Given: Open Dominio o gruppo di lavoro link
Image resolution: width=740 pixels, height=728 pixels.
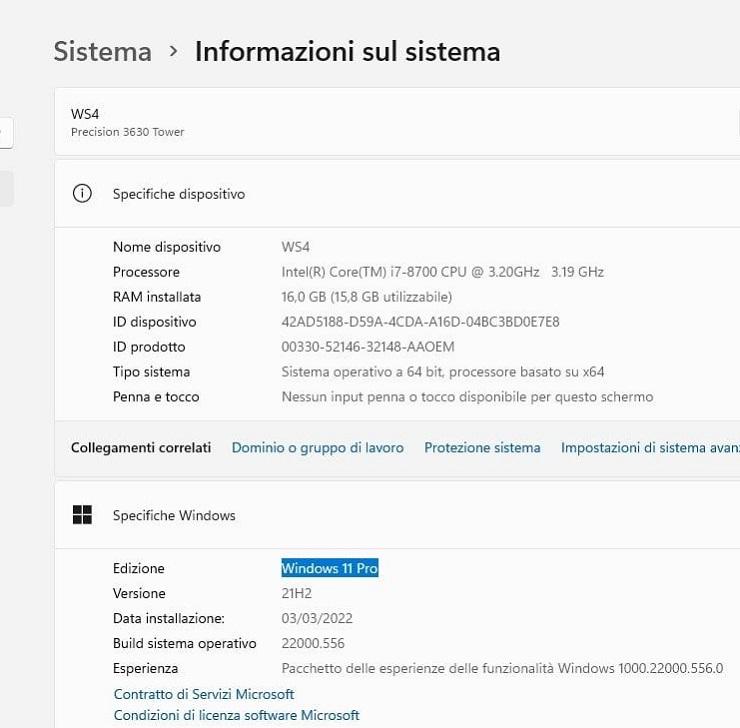Looking at the screenshot, I should click(x=318, y=447).
